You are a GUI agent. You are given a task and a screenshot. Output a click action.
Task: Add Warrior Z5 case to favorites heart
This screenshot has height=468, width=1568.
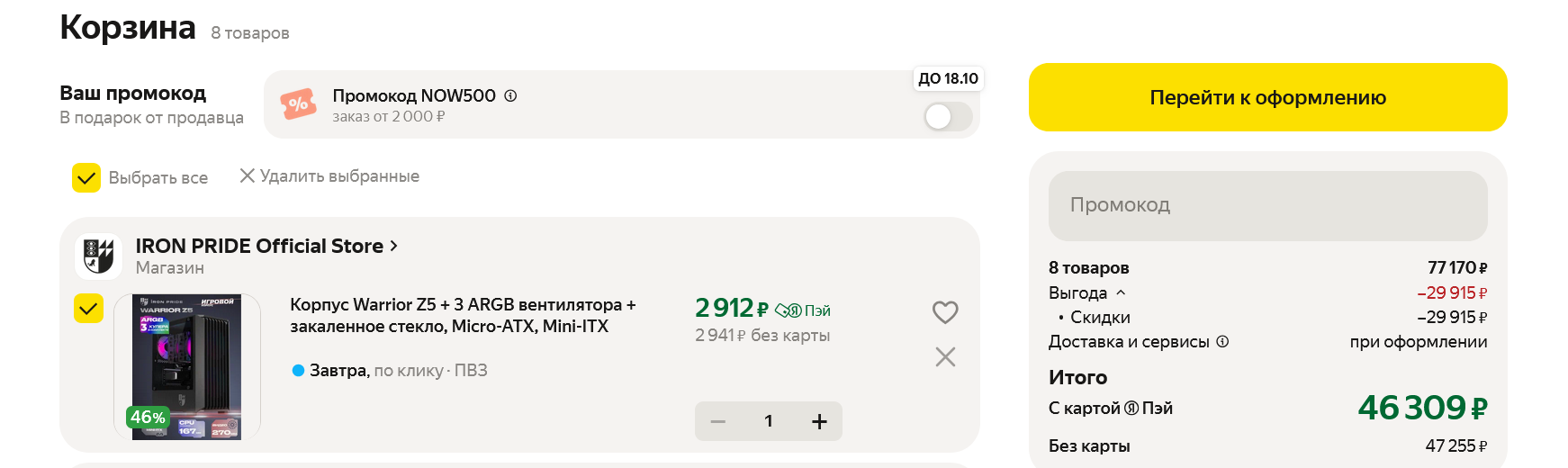[945, 312]
